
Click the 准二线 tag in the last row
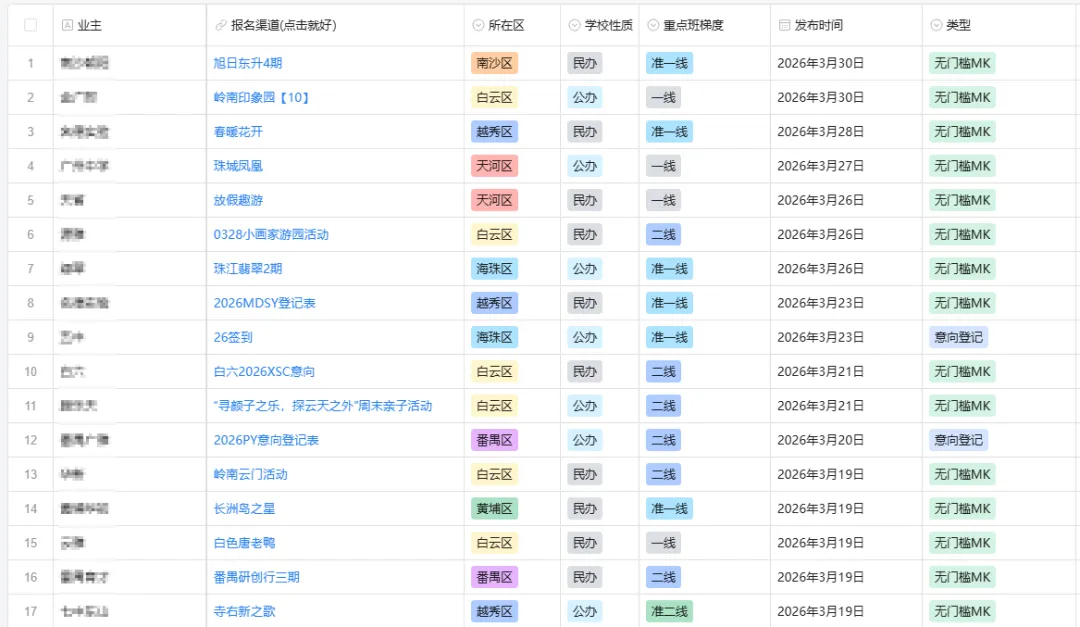(x=668, y=611)
